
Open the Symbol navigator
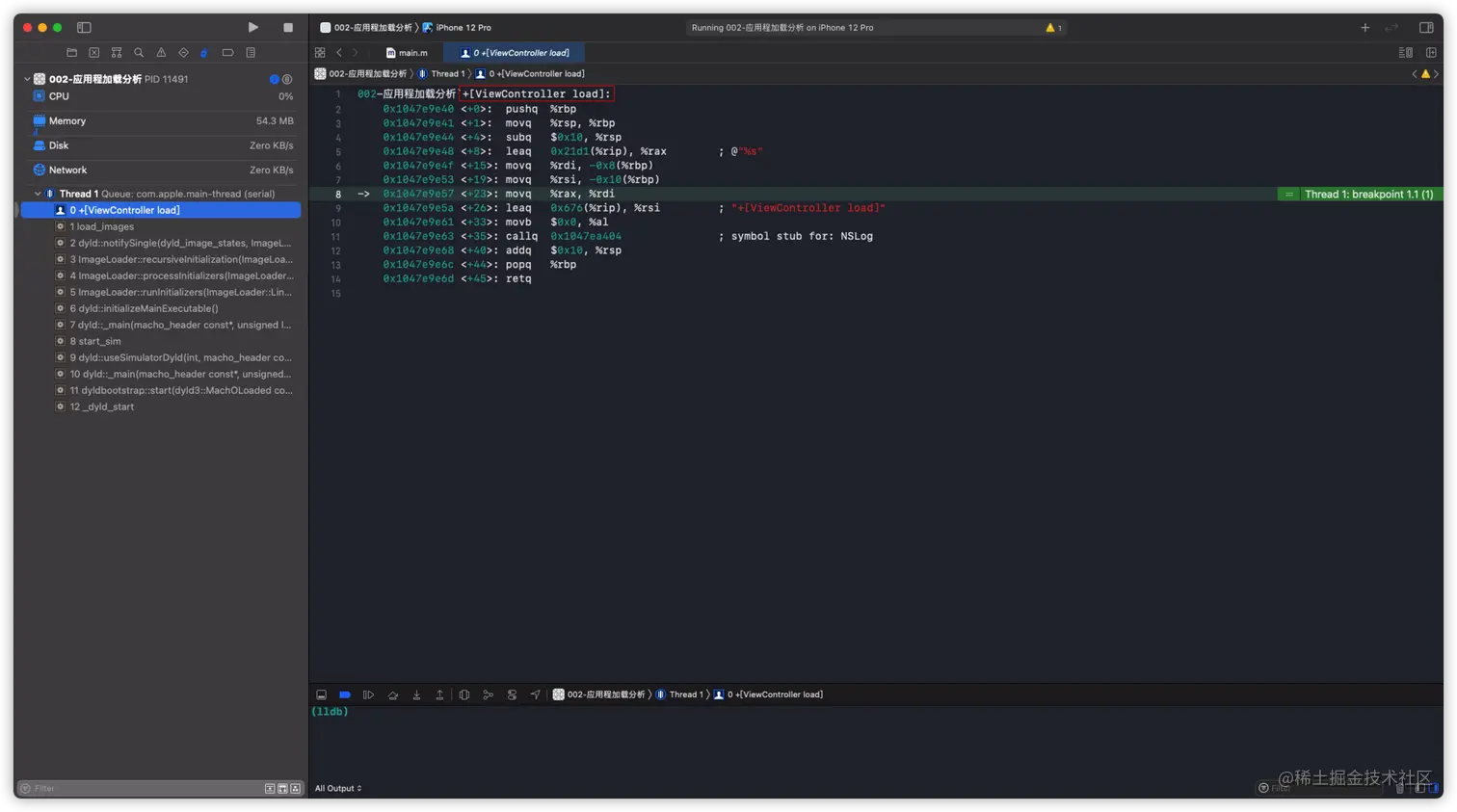[117, 53]
